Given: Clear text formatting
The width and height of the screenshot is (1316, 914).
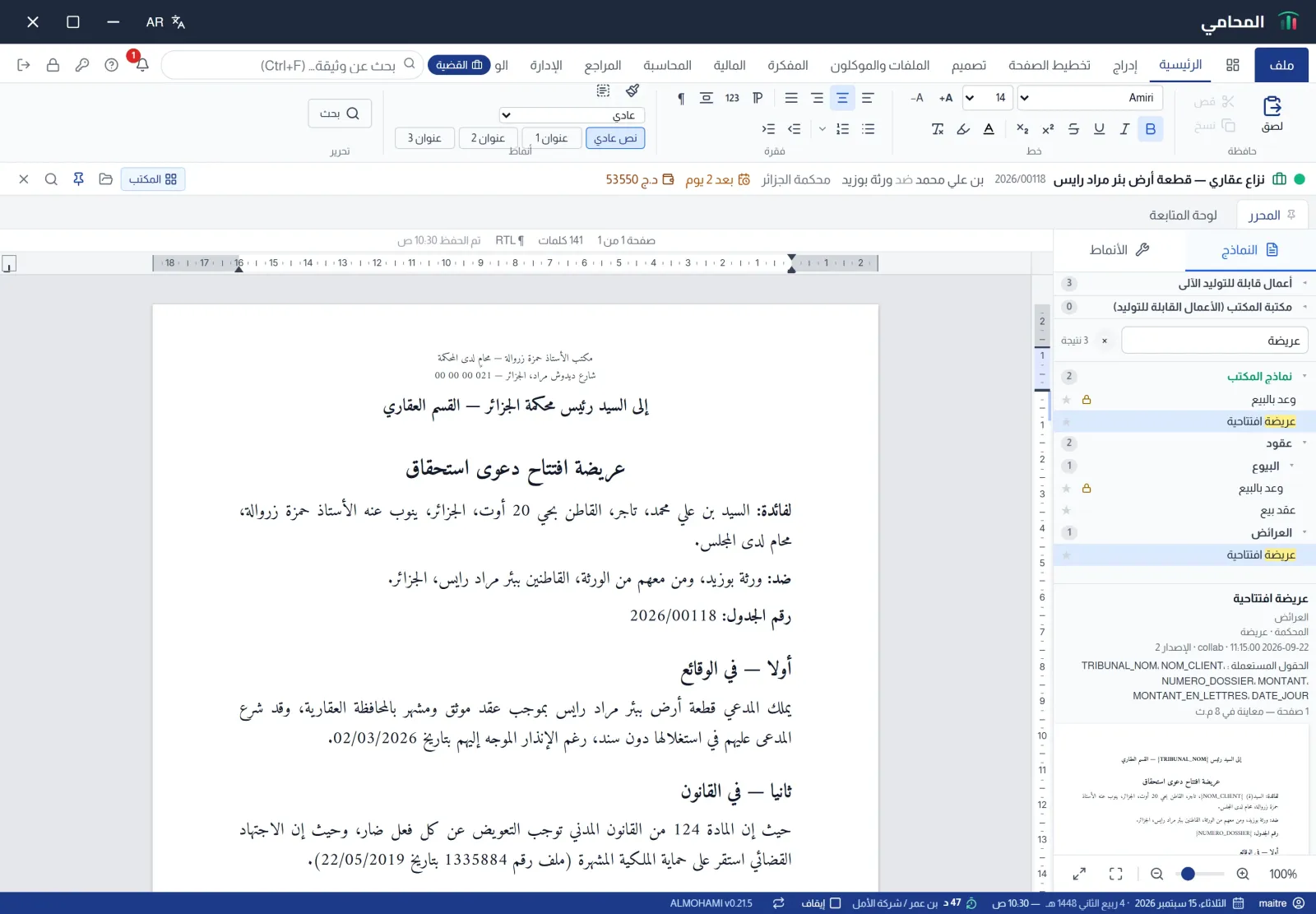Looking at the screenshot, I should pyautogui.click(x=938, y=129).
